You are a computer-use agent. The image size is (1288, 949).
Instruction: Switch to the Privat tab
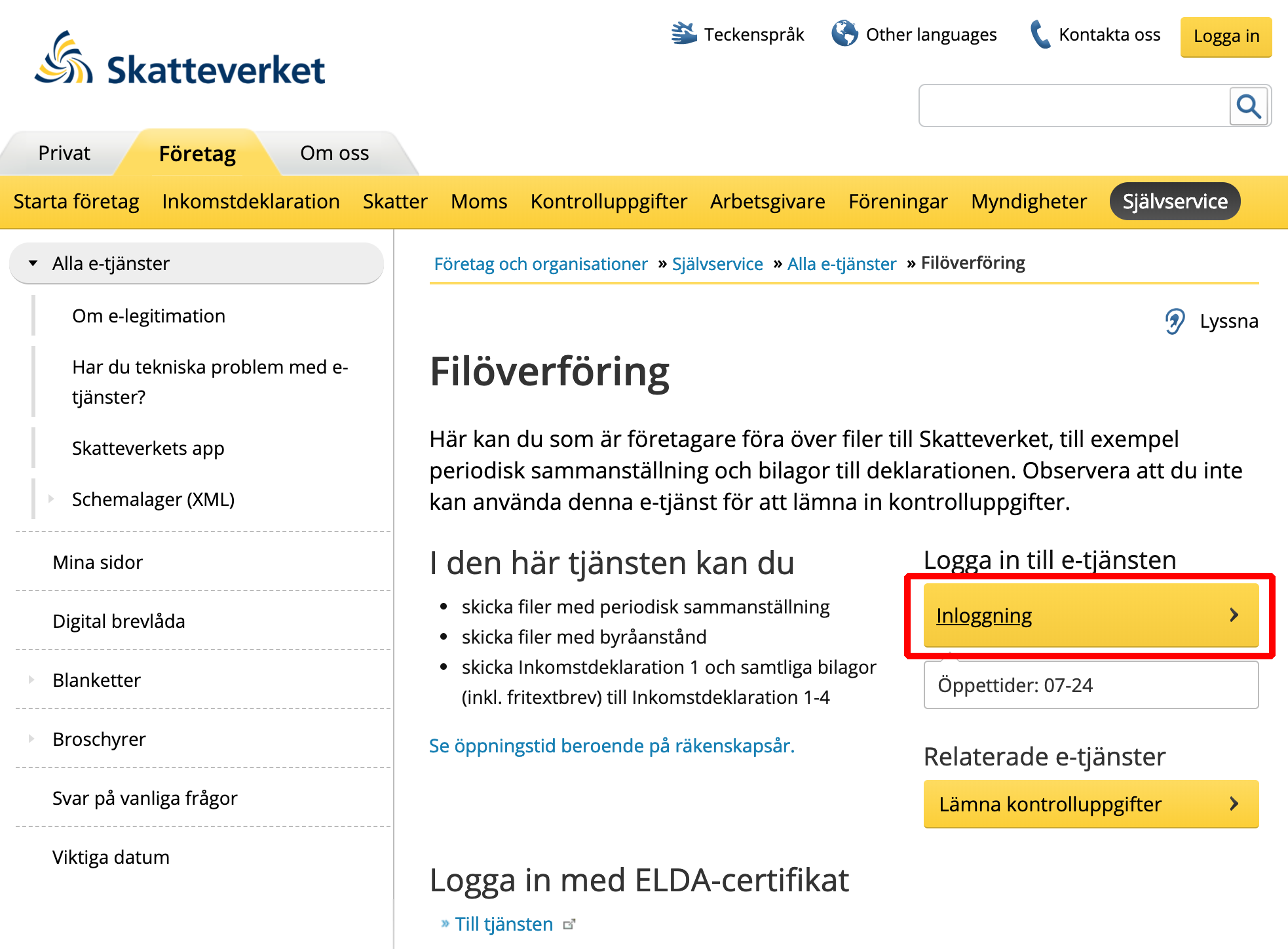pos(64,153)
